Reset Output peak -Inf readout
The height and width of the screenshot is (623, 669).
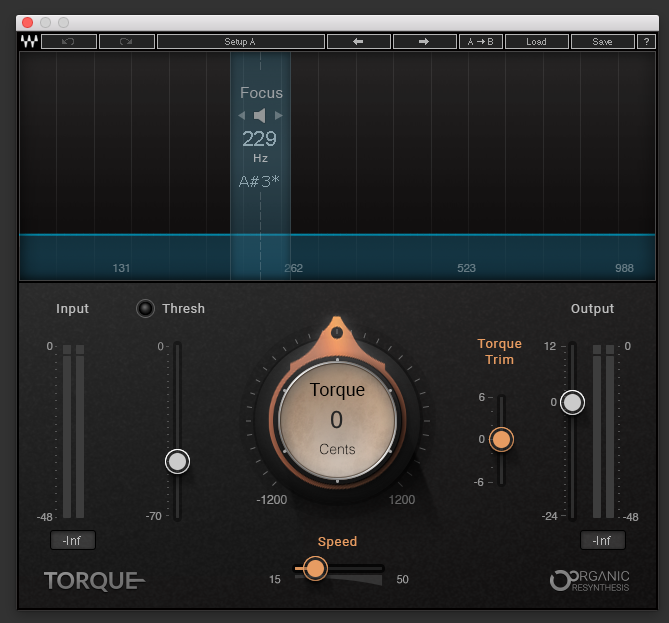[x=602, y=541]
